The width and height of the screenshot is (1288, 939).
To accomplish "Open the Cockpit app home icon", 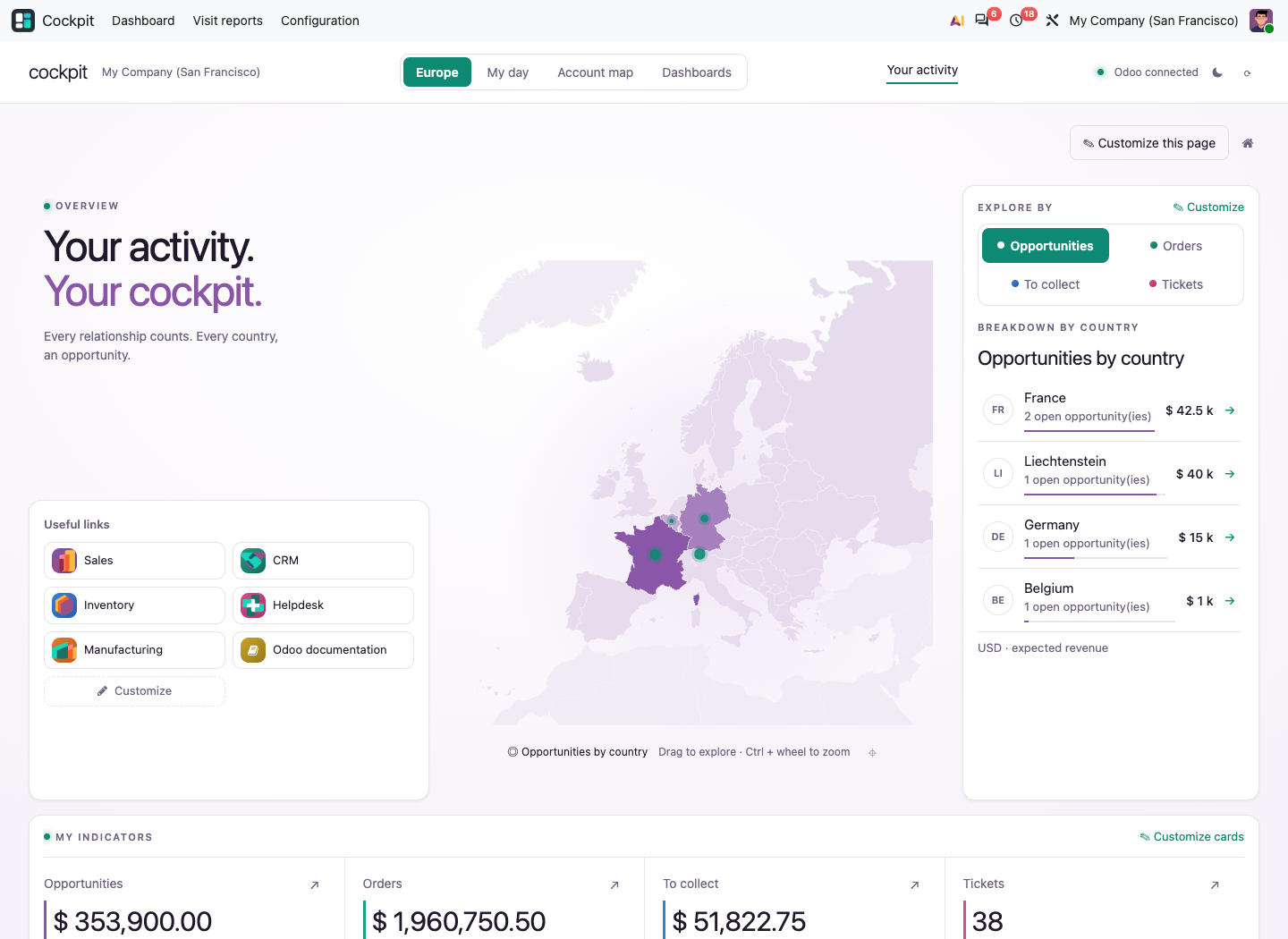I will pos(23,21).
